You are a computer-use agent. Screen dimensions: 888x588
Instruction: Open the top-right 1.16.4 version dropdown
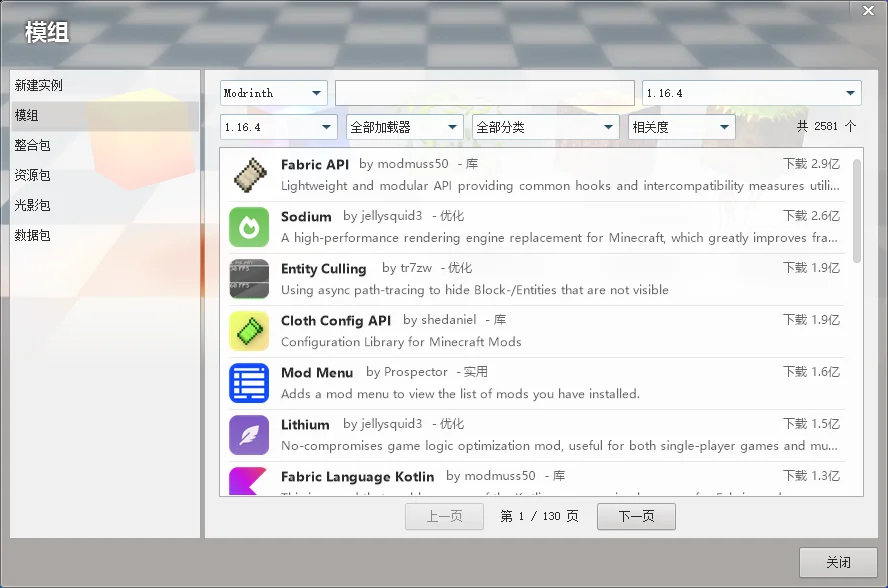coord(752,93)
